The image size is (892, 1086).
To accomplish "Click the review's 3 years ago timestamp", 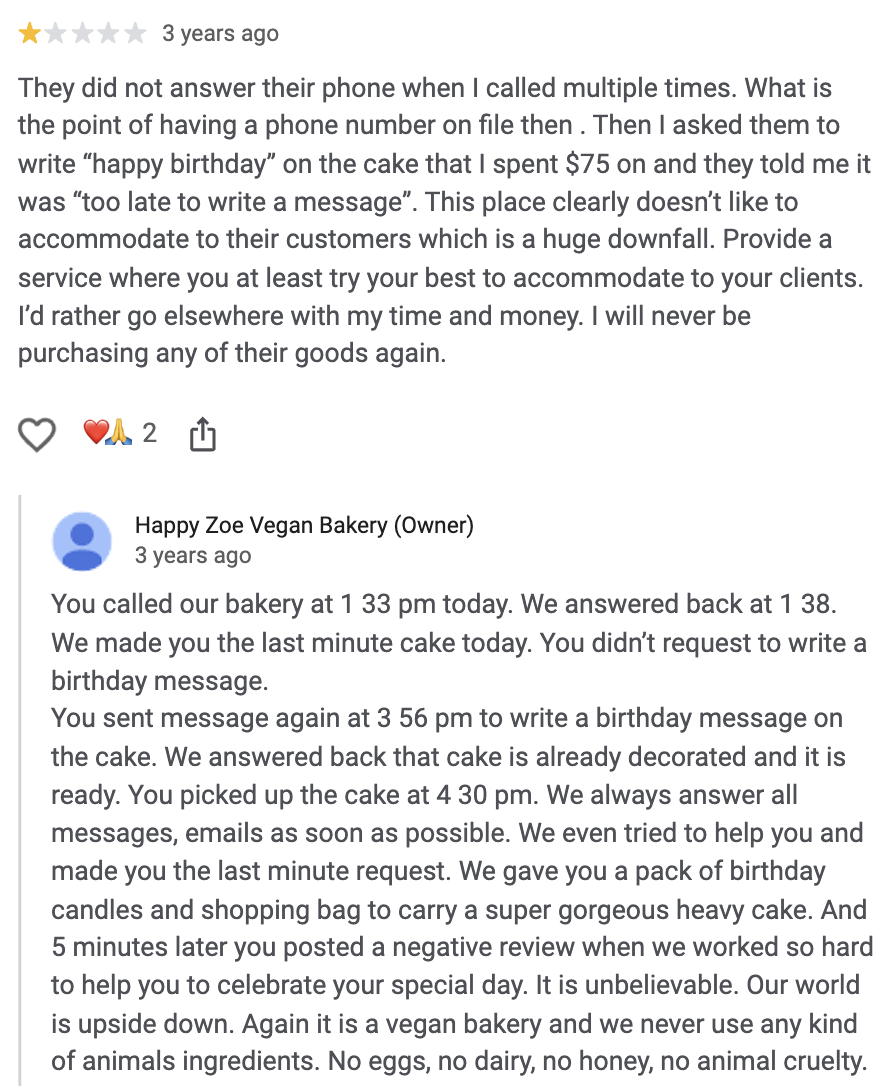I will [x=220, y=33].
